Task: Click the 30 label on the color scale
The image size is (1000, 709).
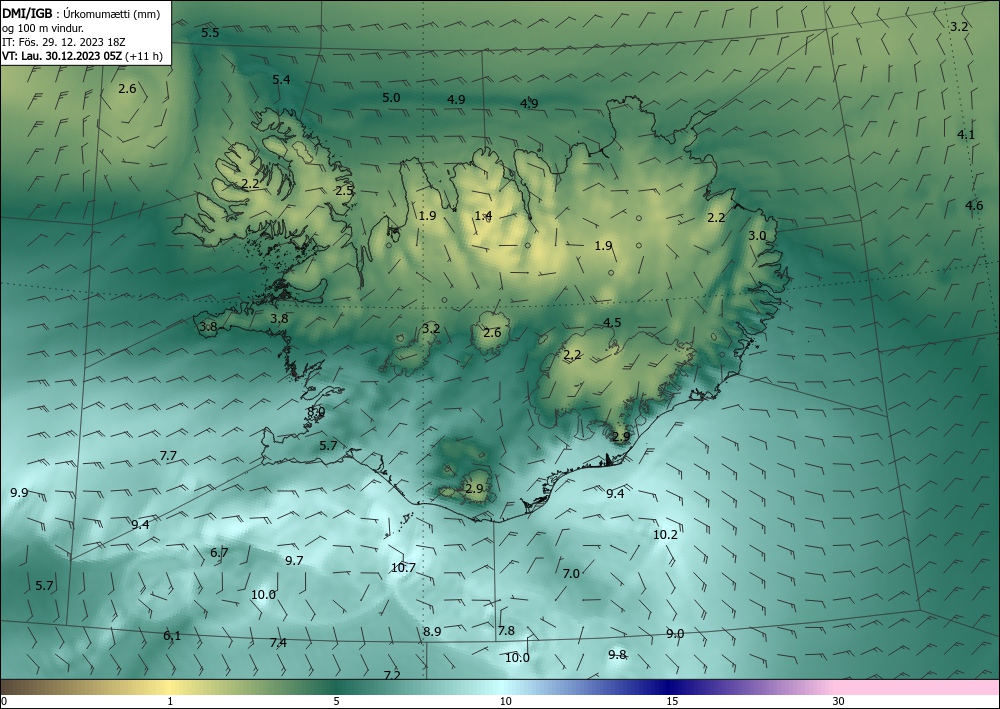Action: pyautogui.click(x=838, y=701)
